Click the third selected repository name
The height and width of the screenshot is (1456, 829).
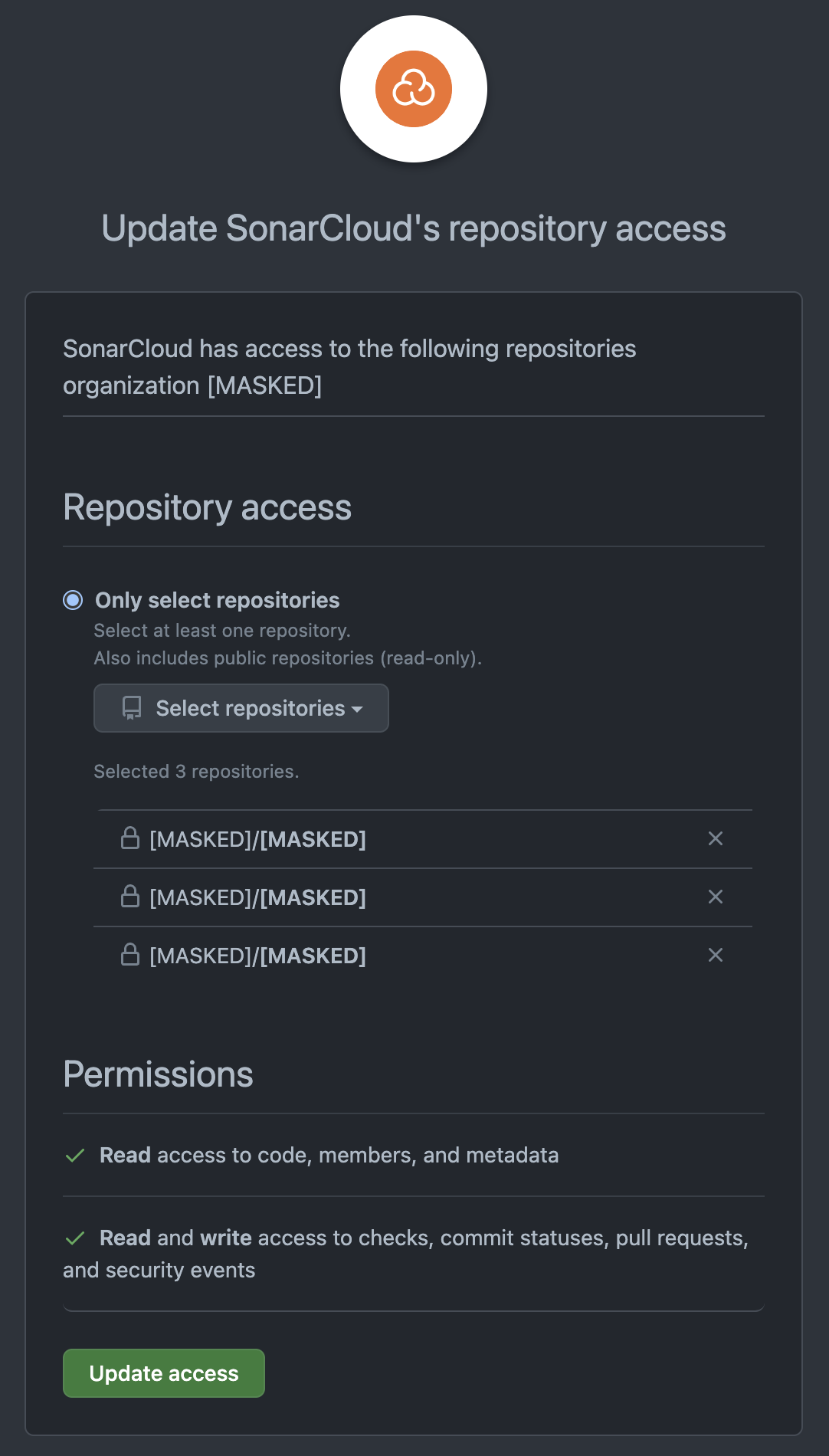pyautogui.click(x=257, y=956)
